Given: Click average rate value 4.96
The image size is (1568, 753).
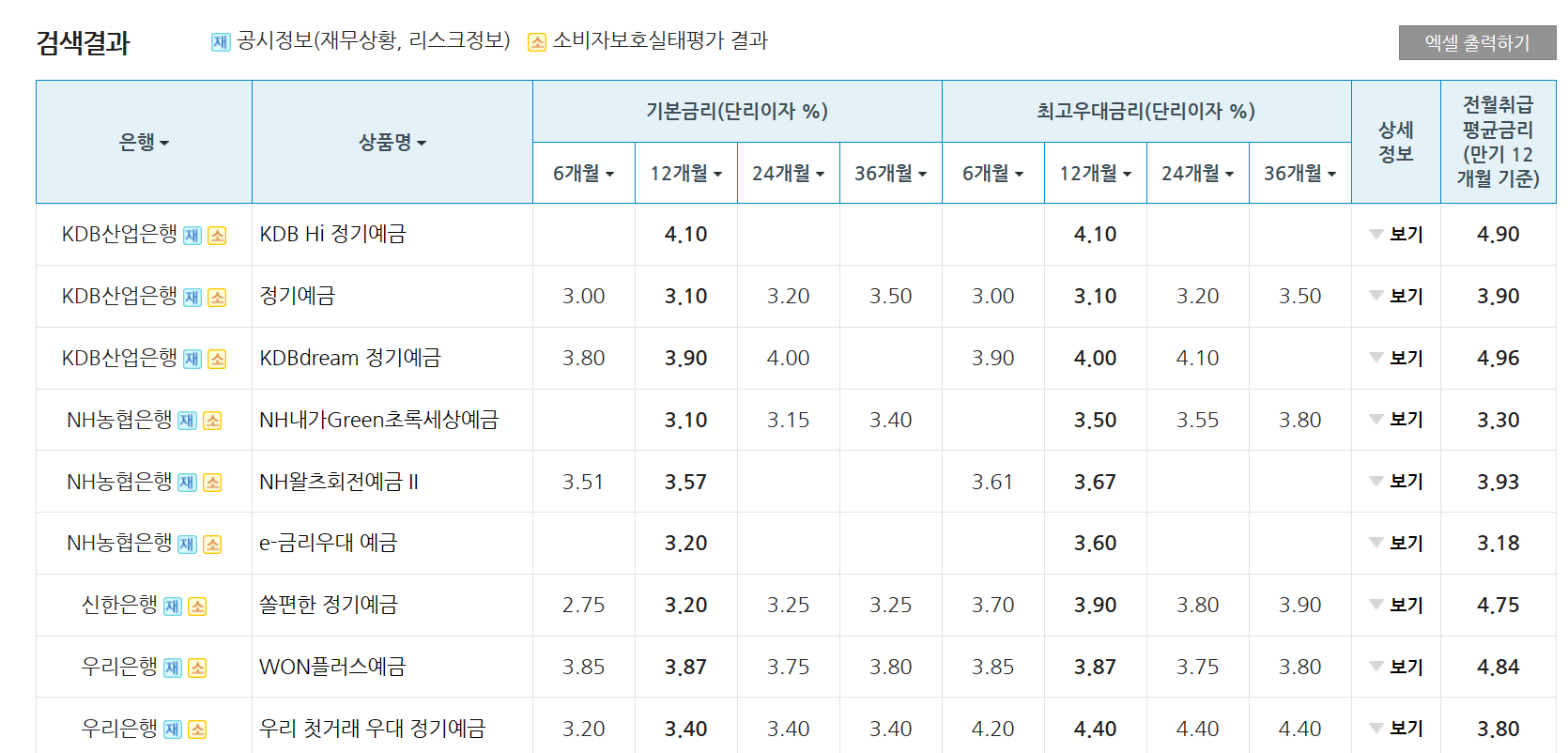Looking at the screenshot, I should click(1498, 358).
